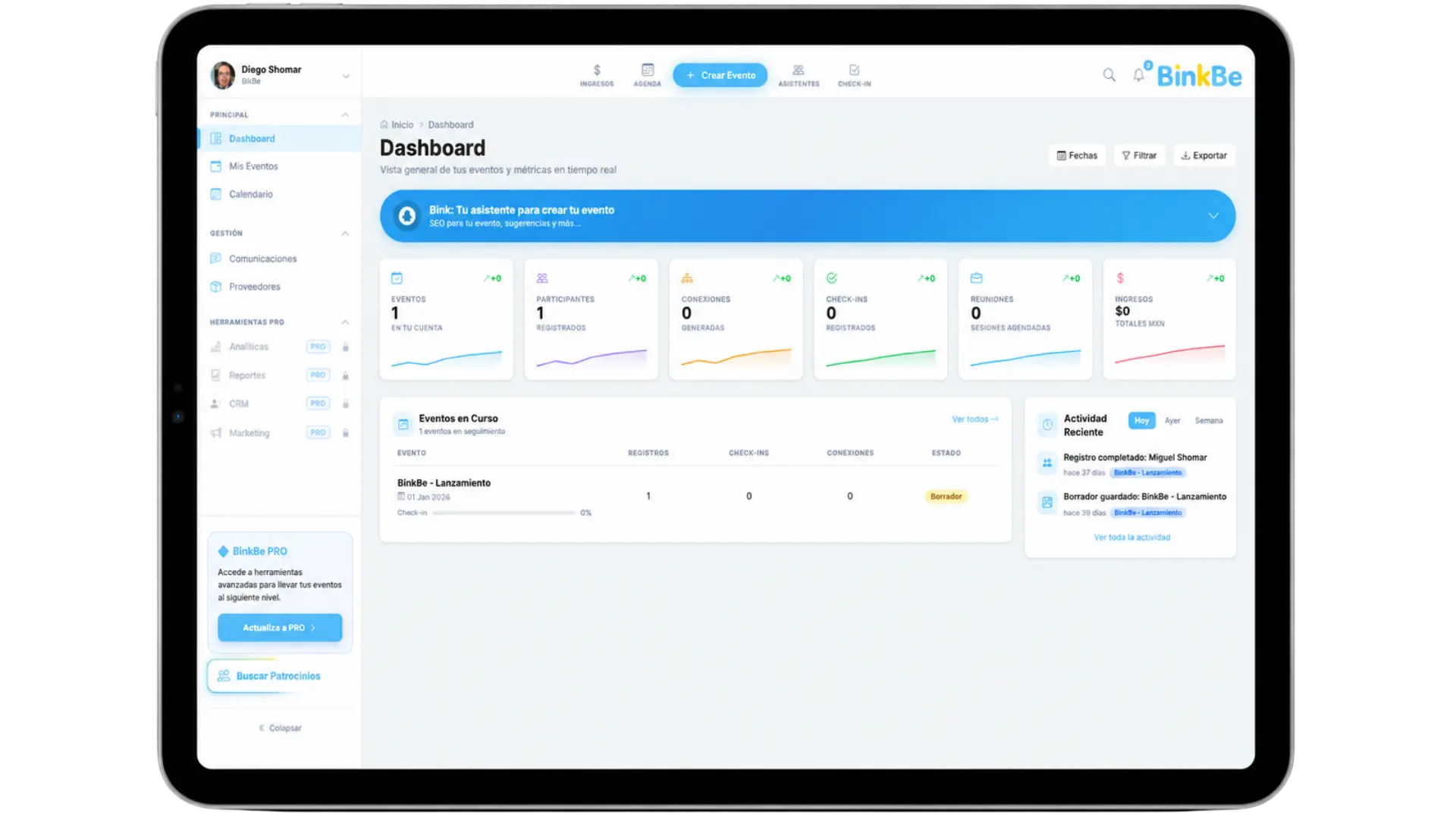The image size is (1456, 819).
Task: Click the Registro completado activity icon
Action: click(1047, 463)
